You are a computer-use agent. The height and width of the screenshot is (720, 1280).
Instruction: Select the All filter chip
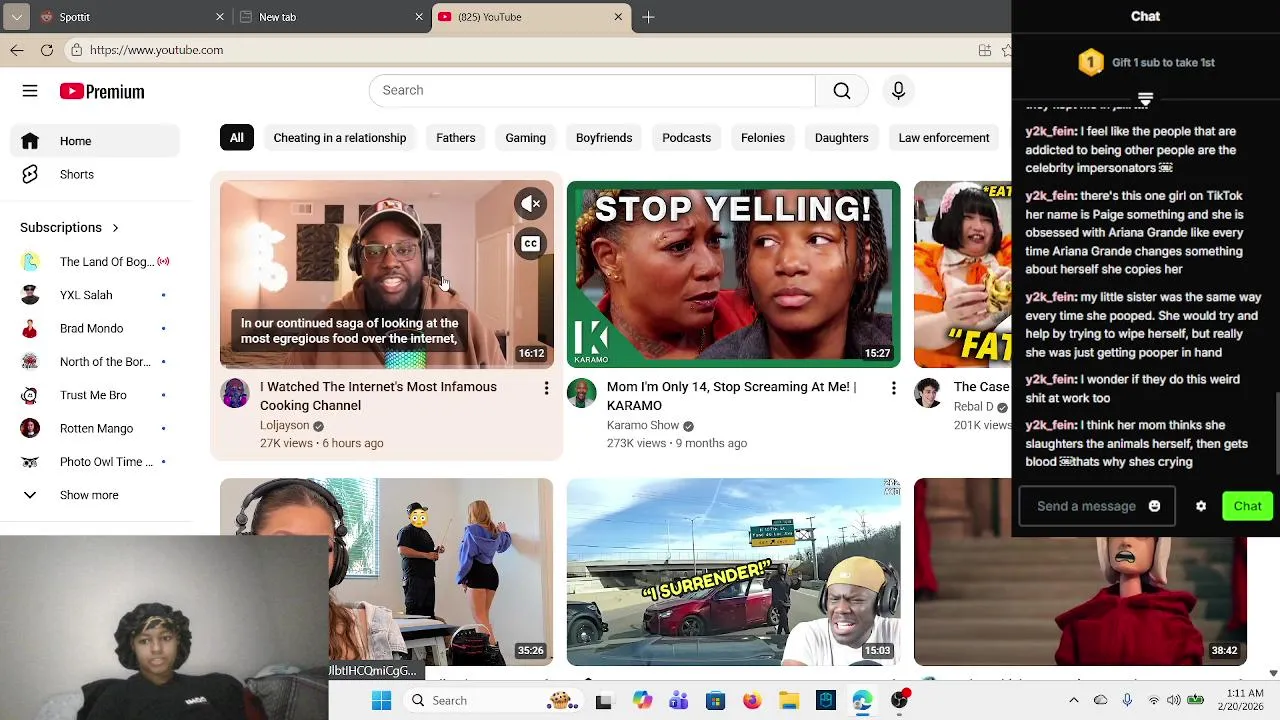click(x=237, y=138)
